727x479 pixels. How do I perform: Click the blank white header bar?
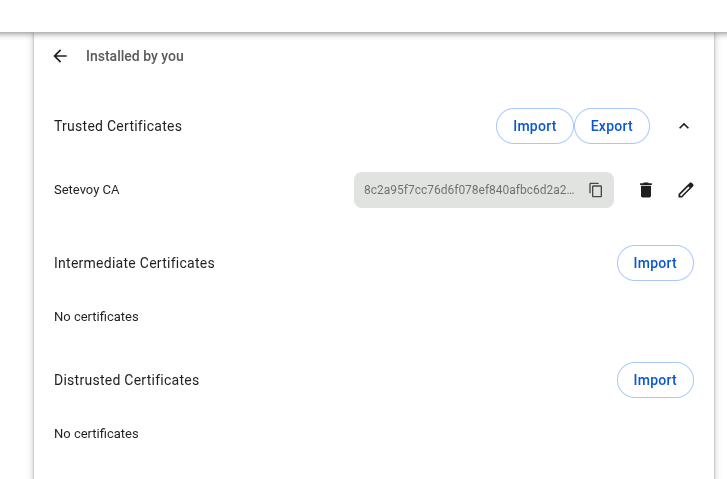[363, 14]
